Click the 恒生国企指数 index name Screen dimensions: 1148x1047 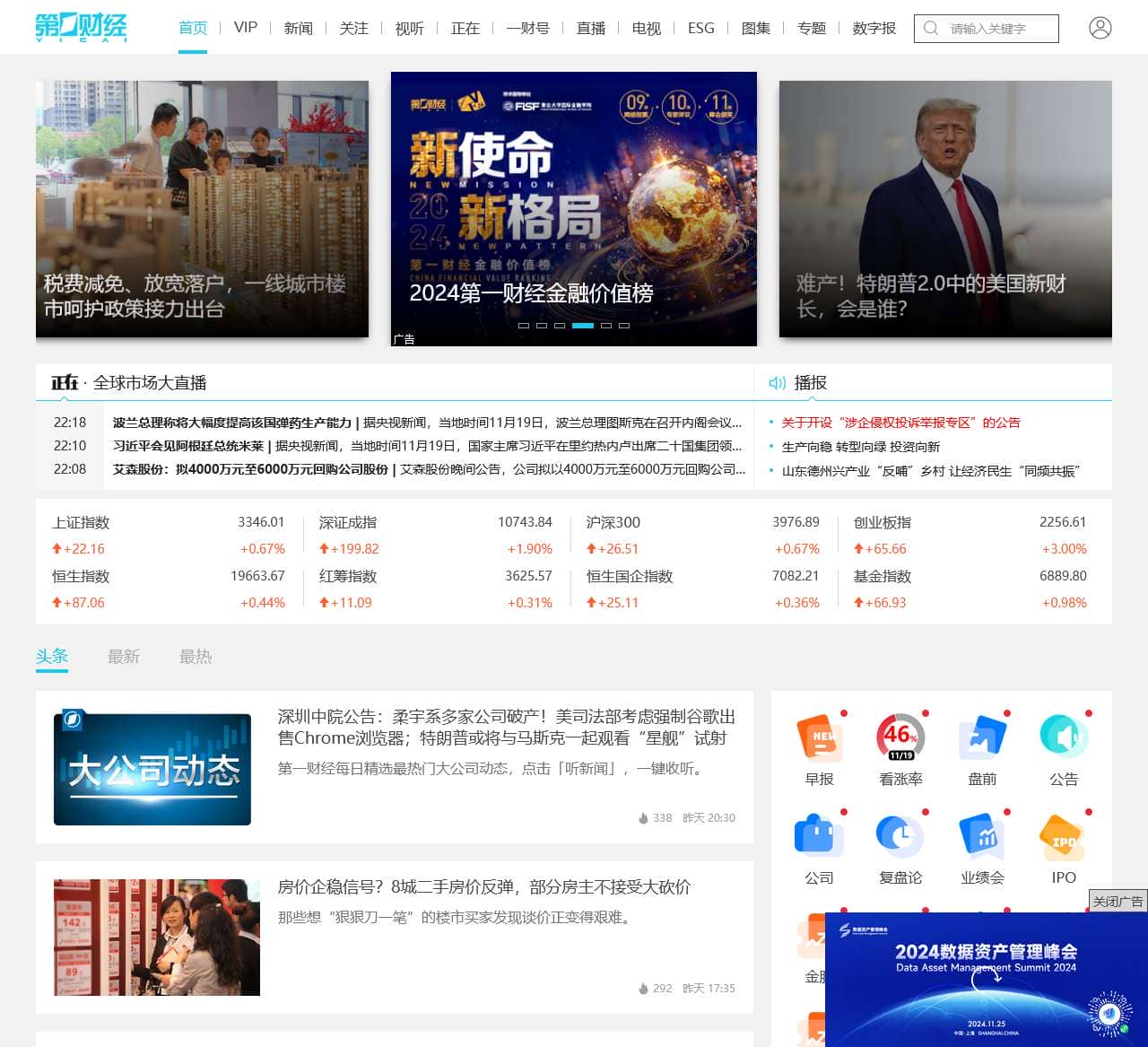tap(630, 576)
